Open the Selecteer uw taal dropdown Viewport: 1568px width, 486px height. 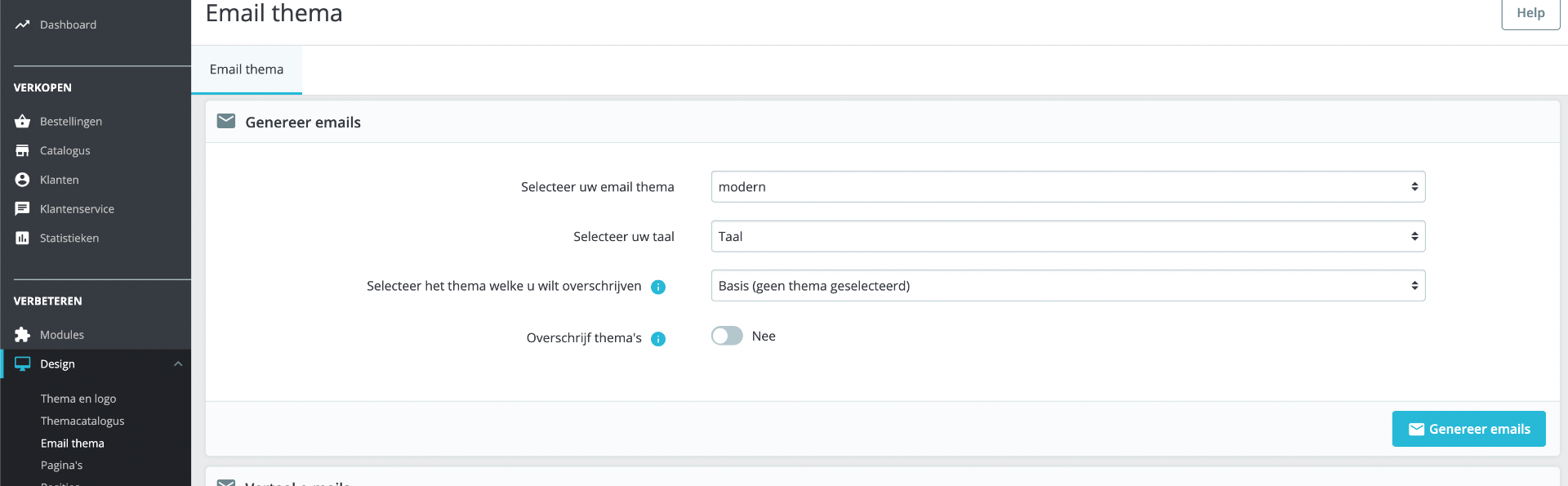pos(1067,237)
